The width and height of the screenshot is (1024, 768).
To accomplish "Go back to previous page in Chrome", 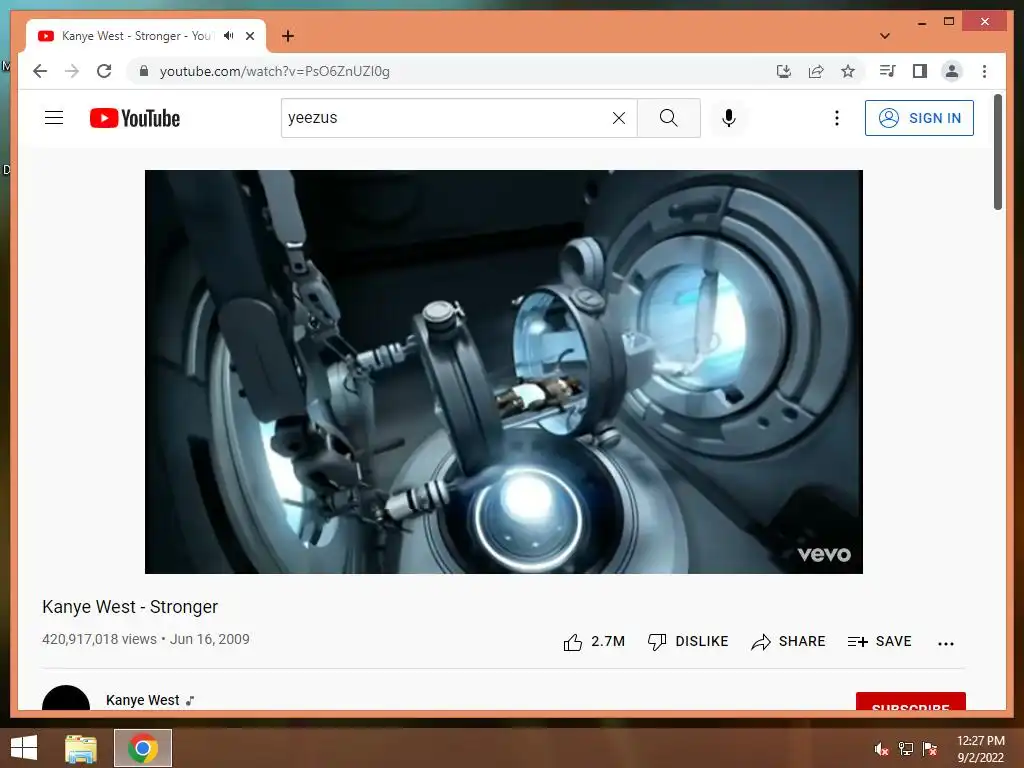I will (40, 71).
